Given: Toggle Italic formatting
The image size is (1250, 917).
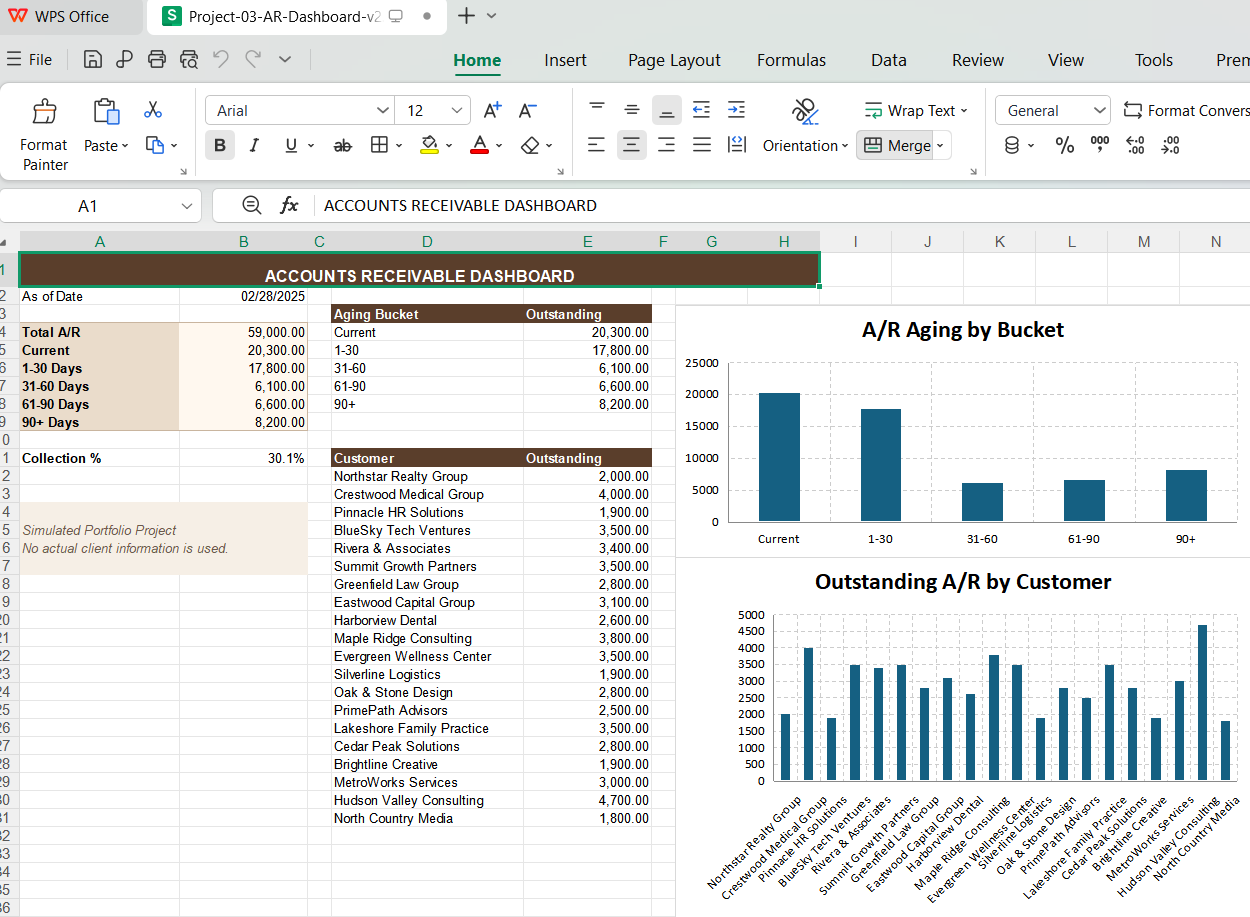Looking at the screenshot, I should [254, 145].
